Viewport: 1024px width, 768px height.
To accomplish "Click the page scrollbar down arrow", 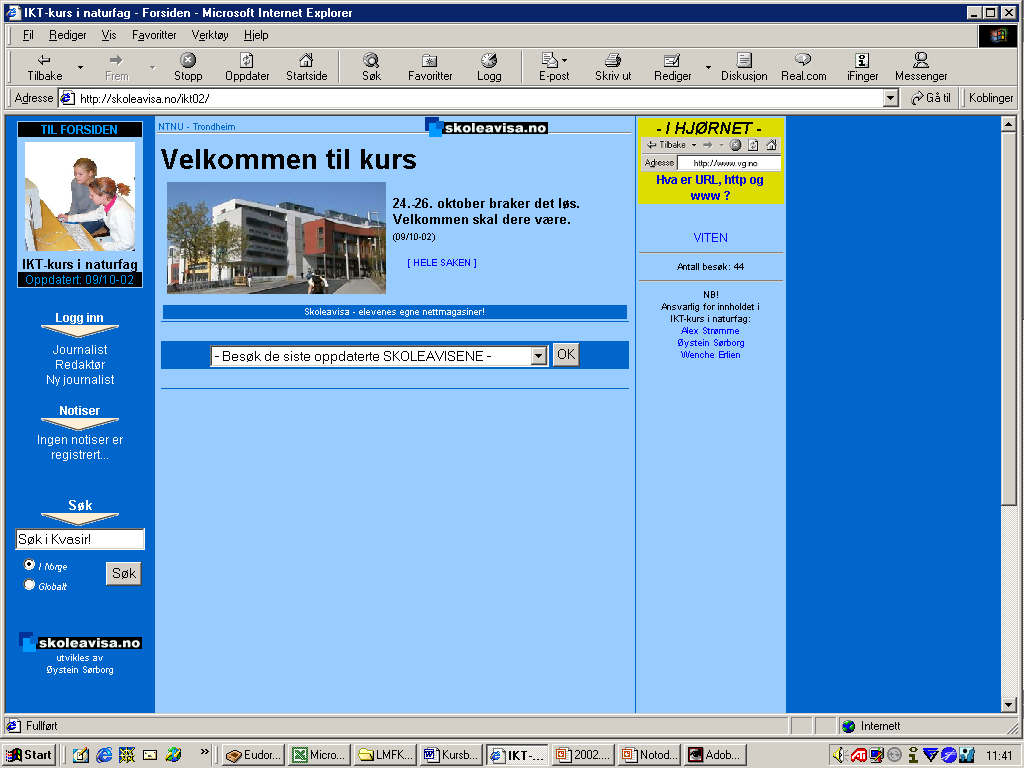I will (x=1008, y=705).
